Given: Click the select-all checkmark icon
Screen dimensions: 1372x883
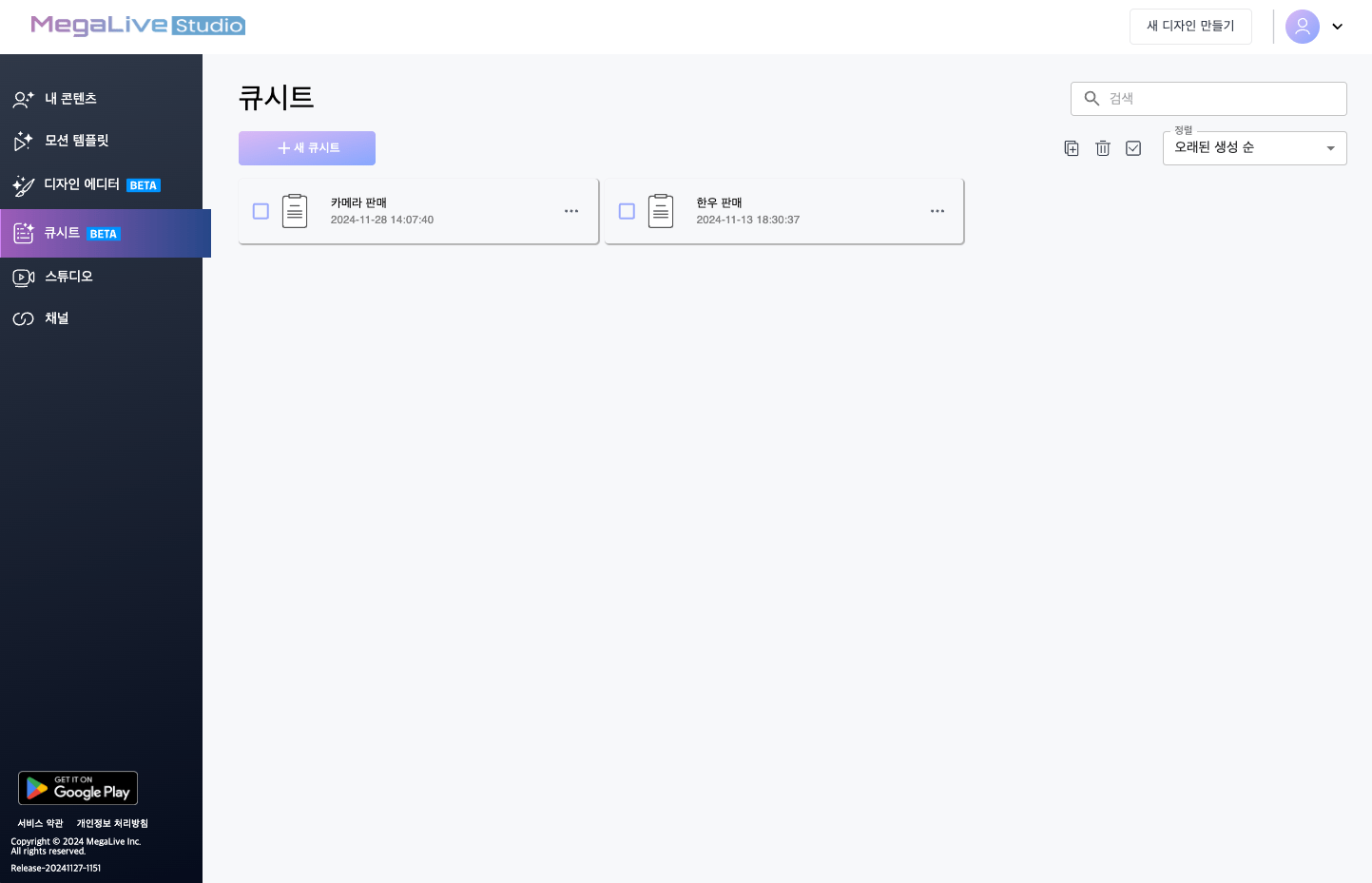Looking at the screenshot, I should tap(1133, 148).
